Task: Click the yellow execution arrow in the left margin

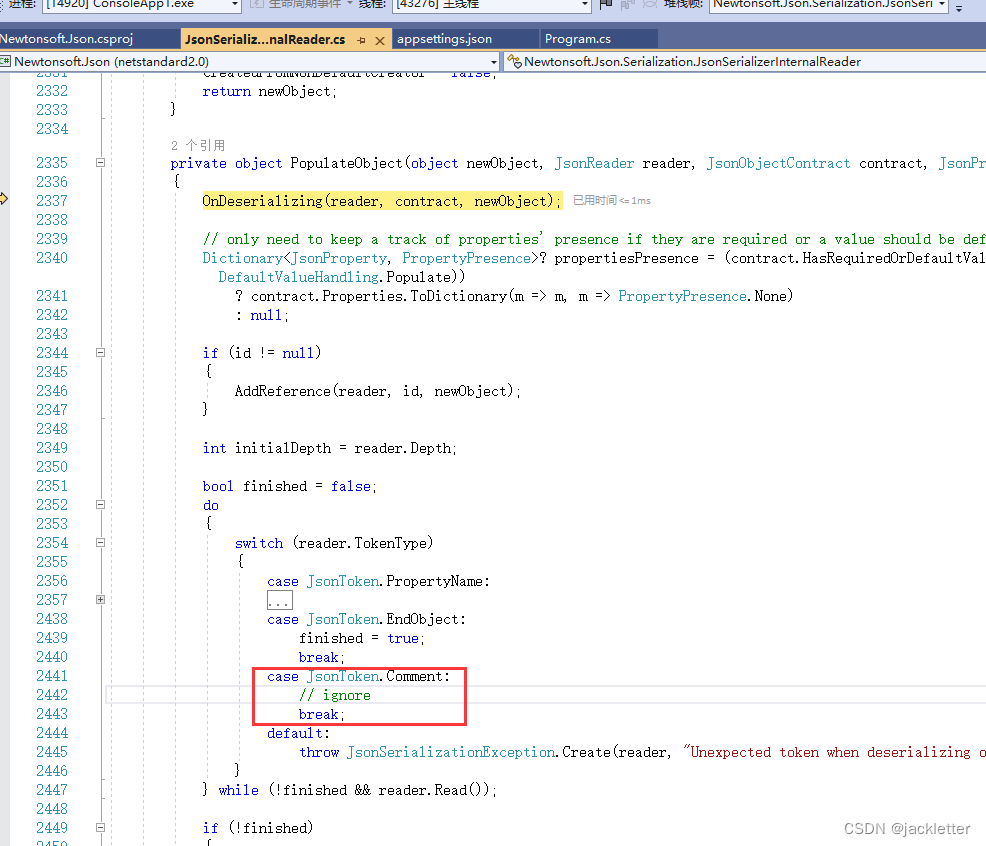Action: (x=4, y=199)
